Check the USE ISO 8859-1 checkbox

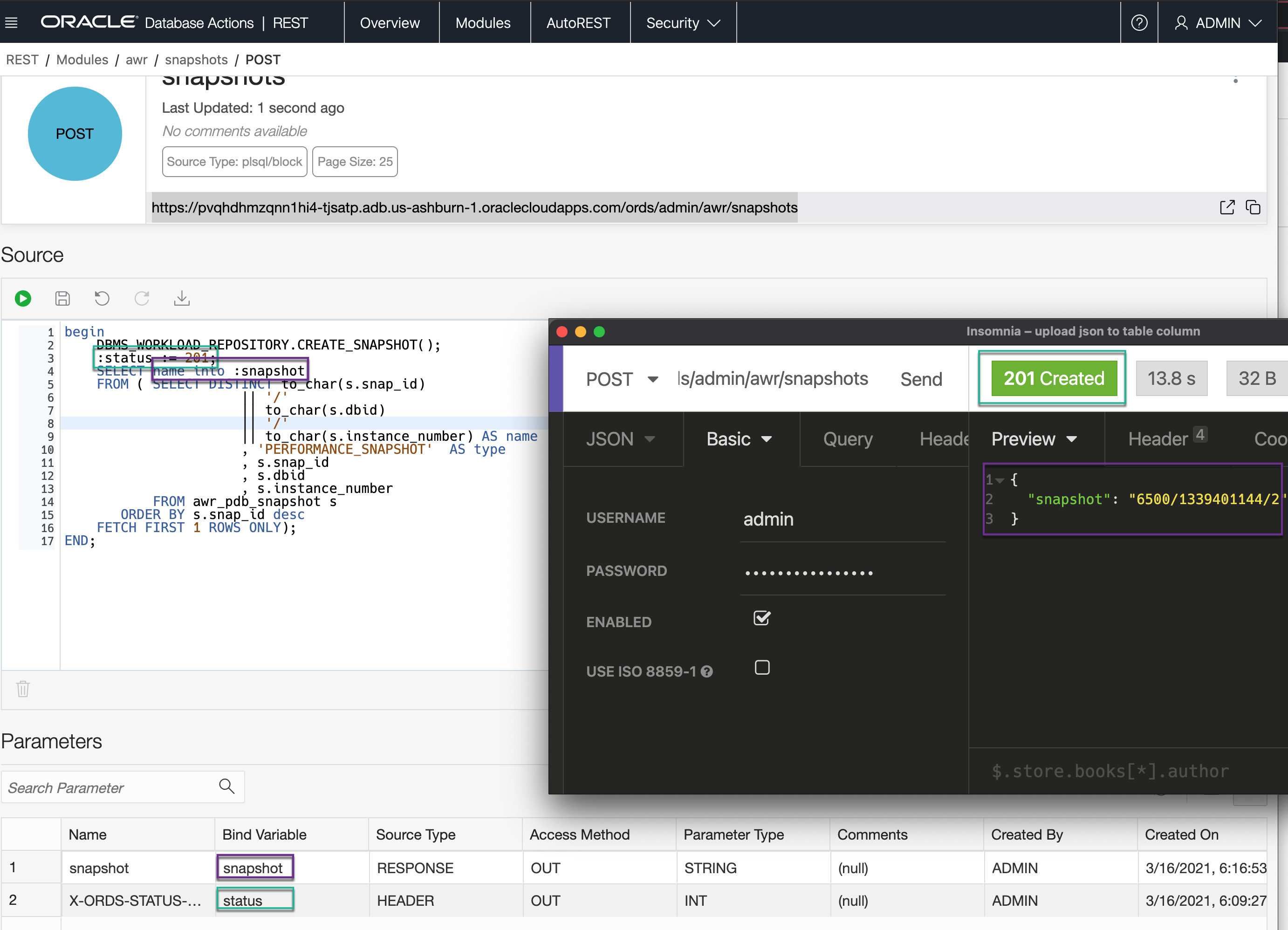click(762, 668)
